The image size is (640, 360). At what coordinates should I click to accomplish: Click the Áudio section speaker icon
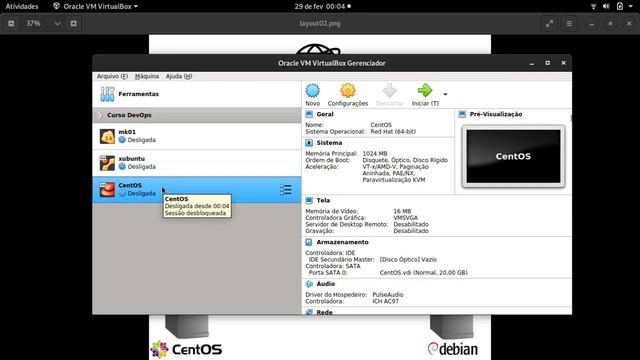[x=309, y=284]
